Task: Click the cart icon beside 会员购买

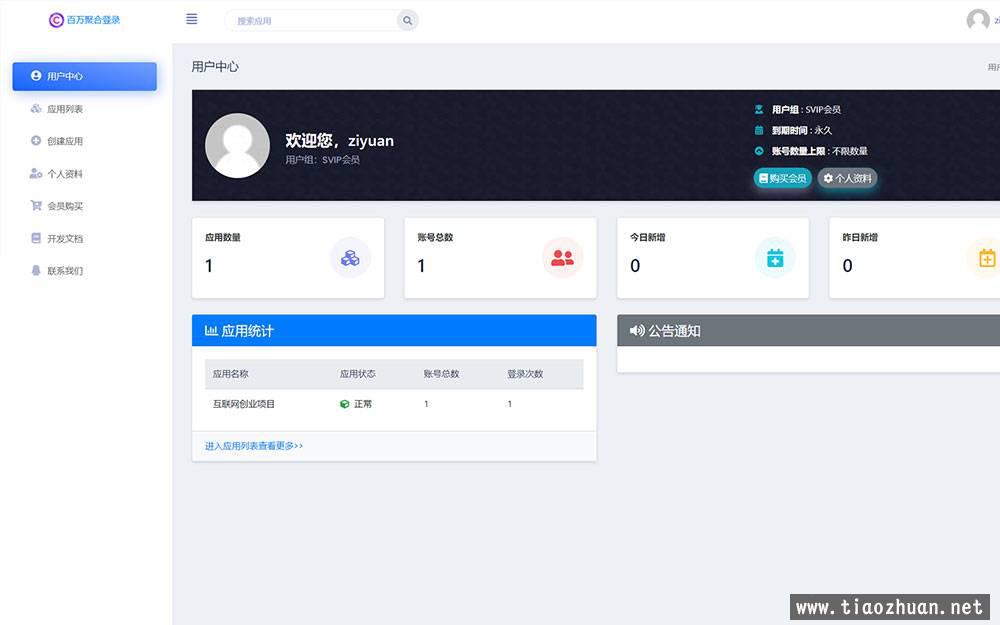Action: tap(36, 205)
